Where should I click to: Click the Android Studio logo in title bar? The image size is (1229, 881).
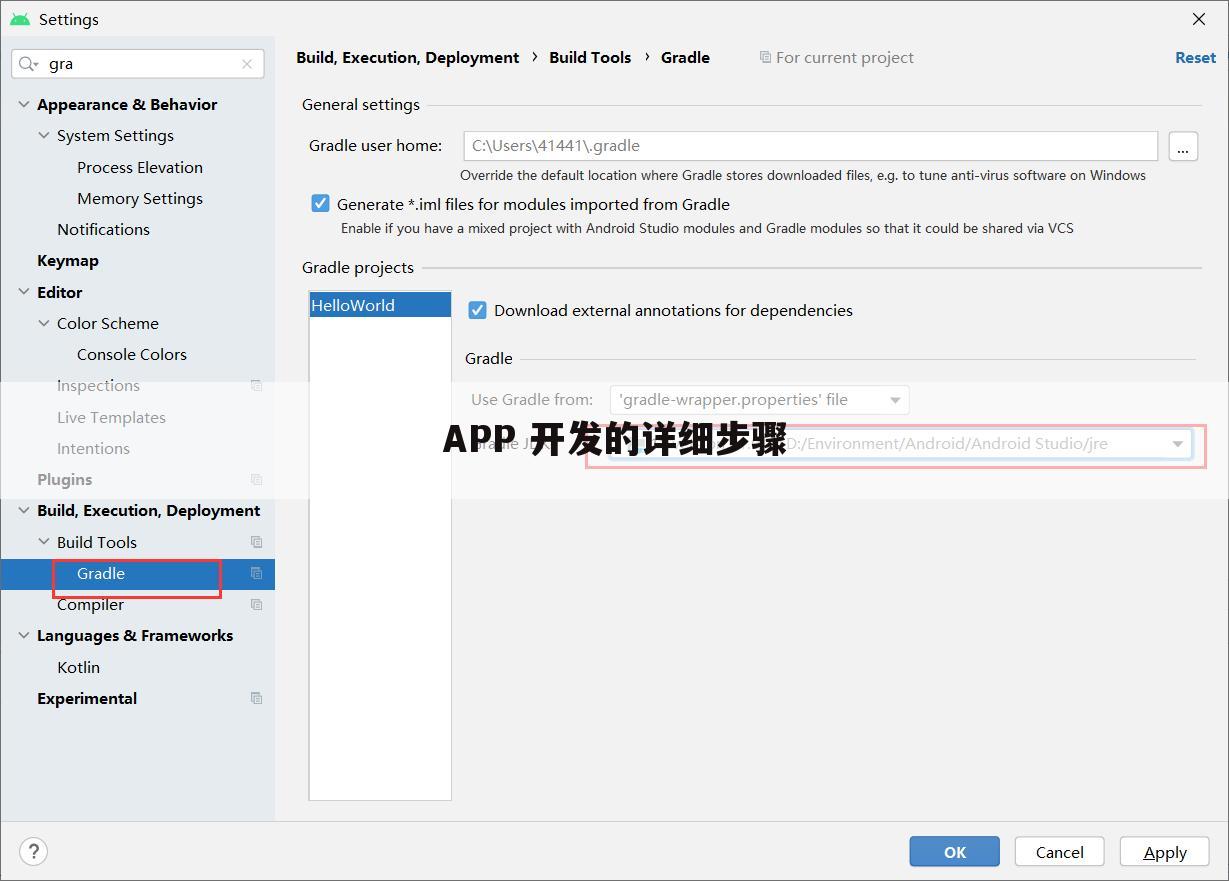[20, 19]
